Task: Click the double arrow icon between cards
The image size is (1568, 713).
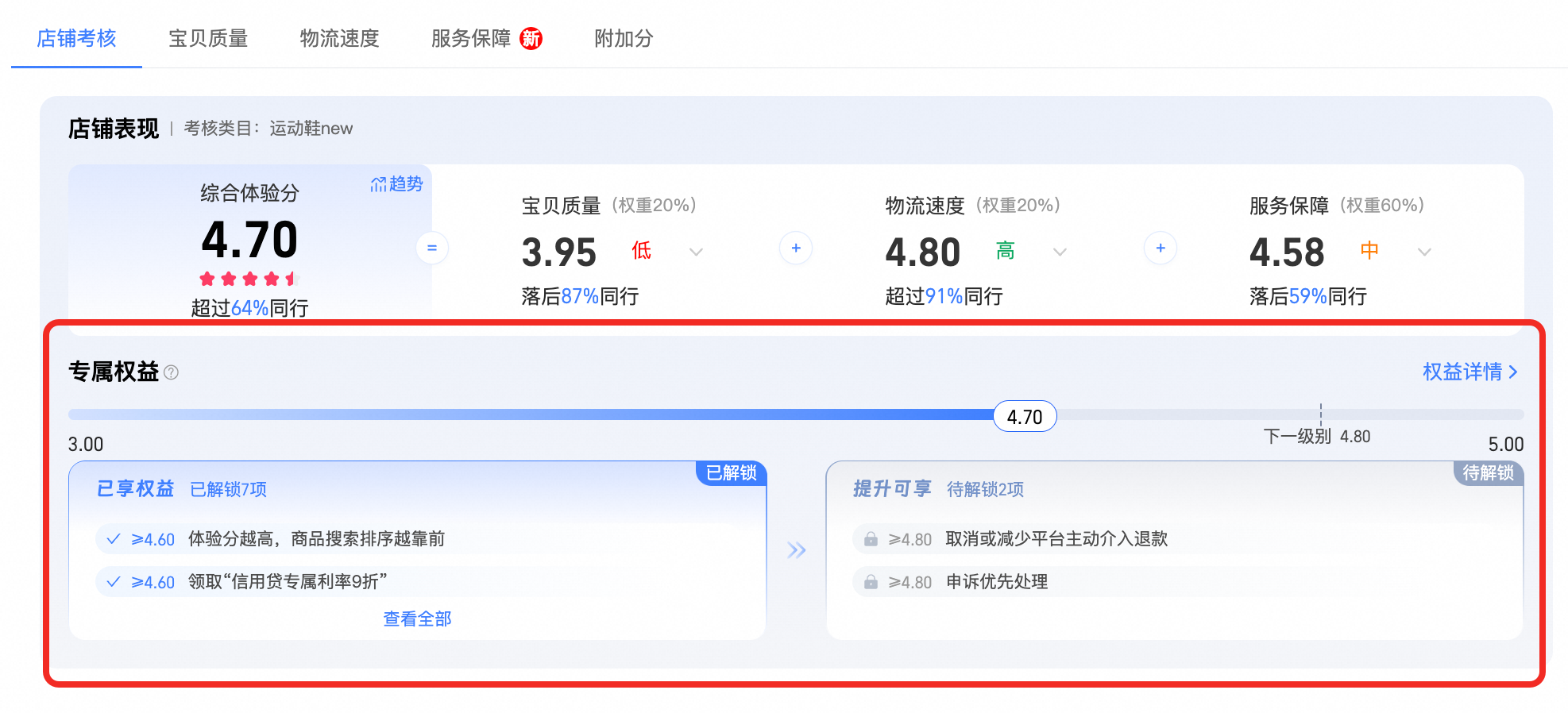Action: (x=796, y=550)
